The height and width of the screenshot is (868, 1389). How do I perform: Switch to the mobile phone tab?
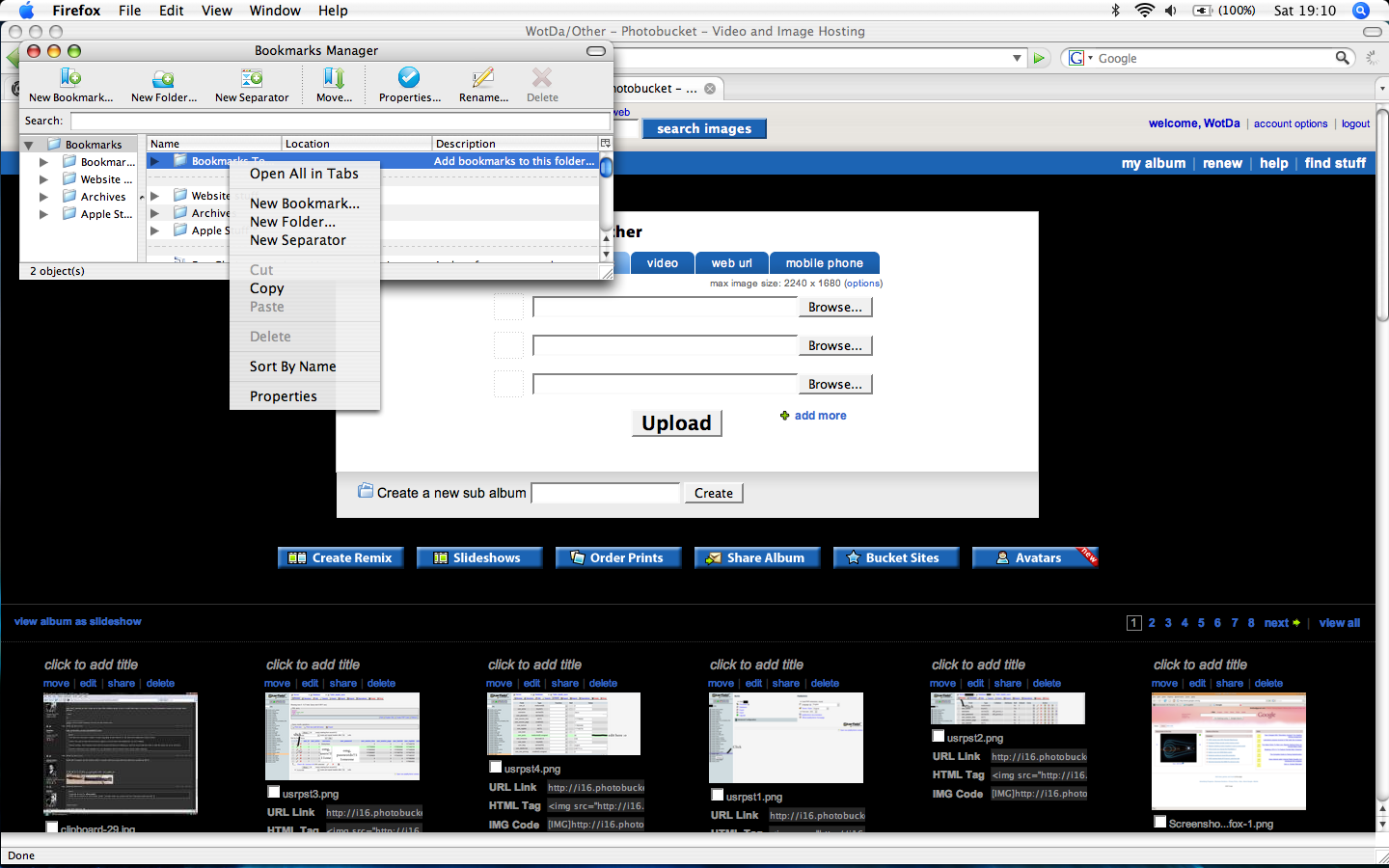click(x=825, y=262)
